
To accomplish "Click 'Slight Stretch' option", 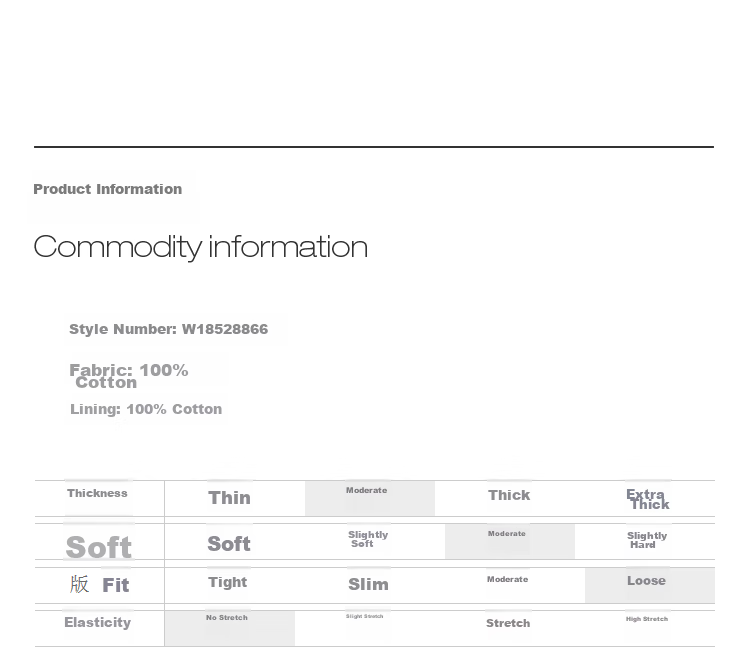I will 364,616.
